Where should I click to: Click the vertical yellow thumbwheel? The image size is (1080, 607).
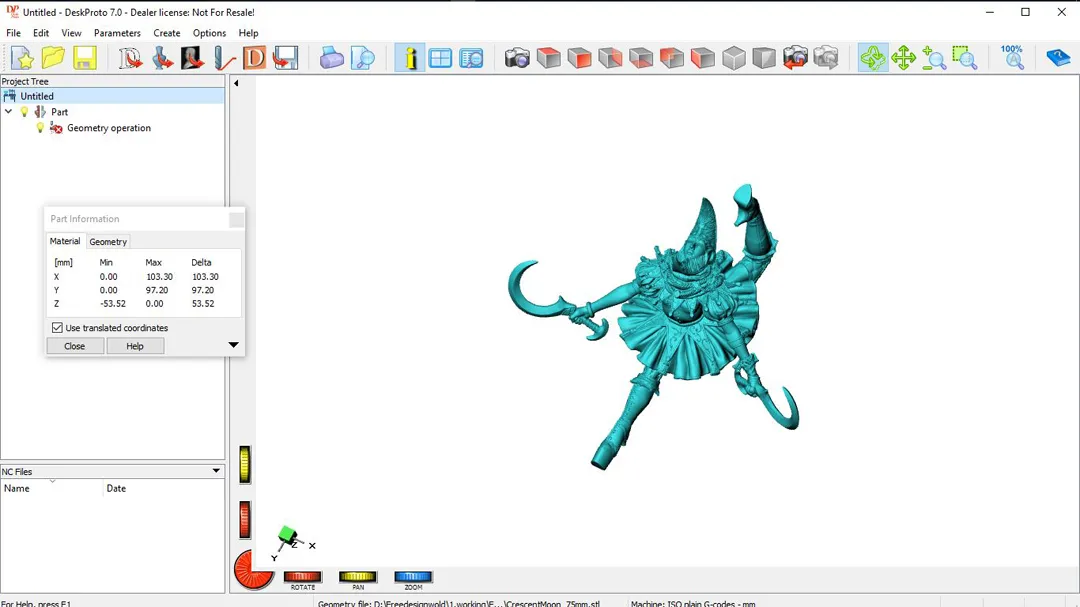pos(245,464)
